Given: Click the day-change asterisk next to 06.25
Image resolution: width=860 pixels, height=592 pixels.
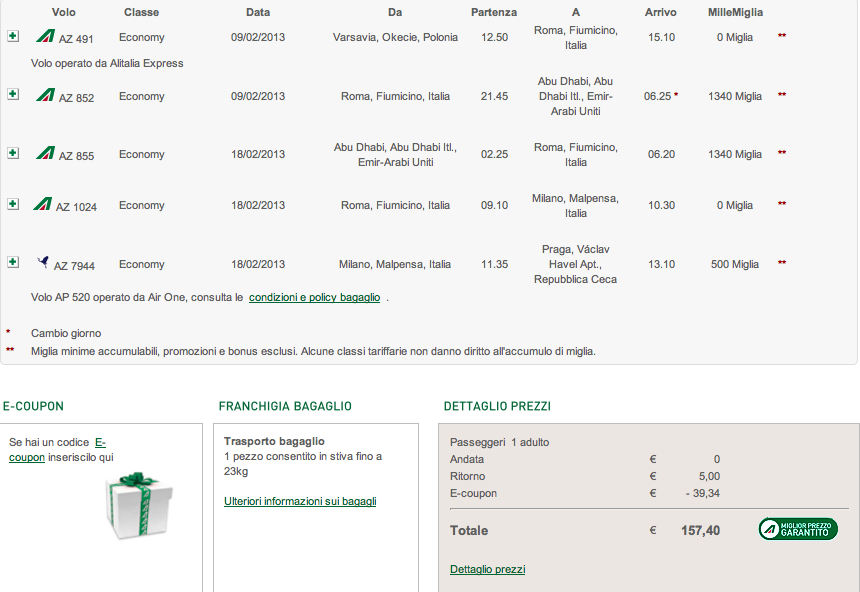Looking at the screenshot, I should [x=676, y=94].
